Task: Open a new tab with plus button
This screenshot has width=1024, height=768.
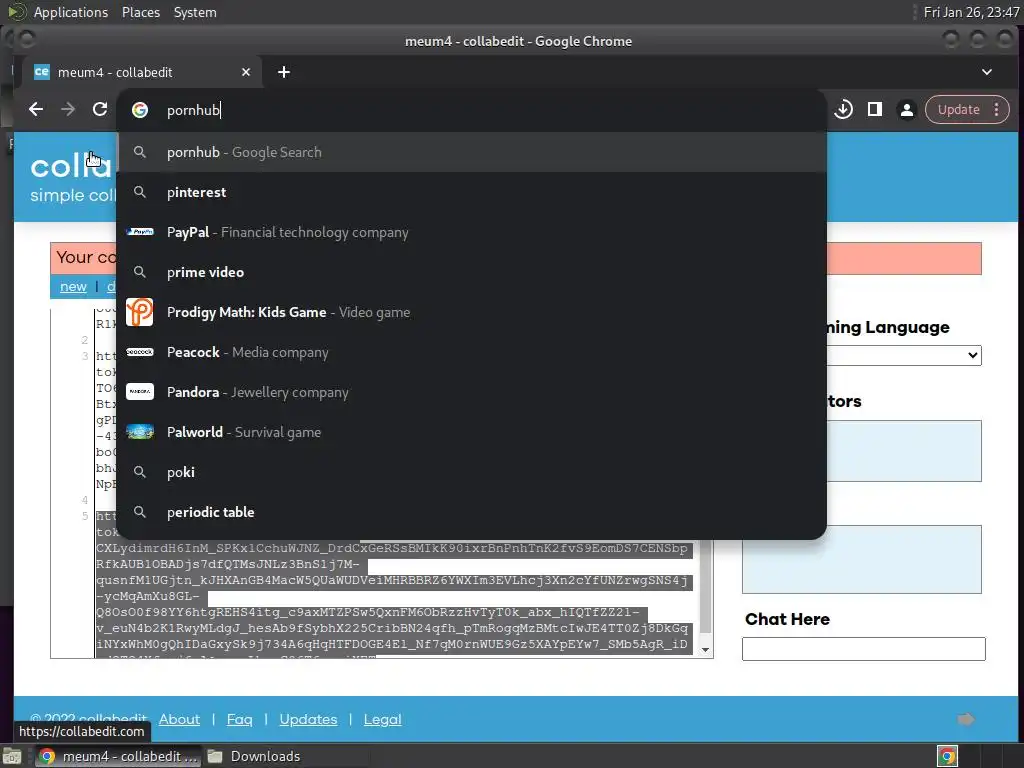Action: point(283,72)
